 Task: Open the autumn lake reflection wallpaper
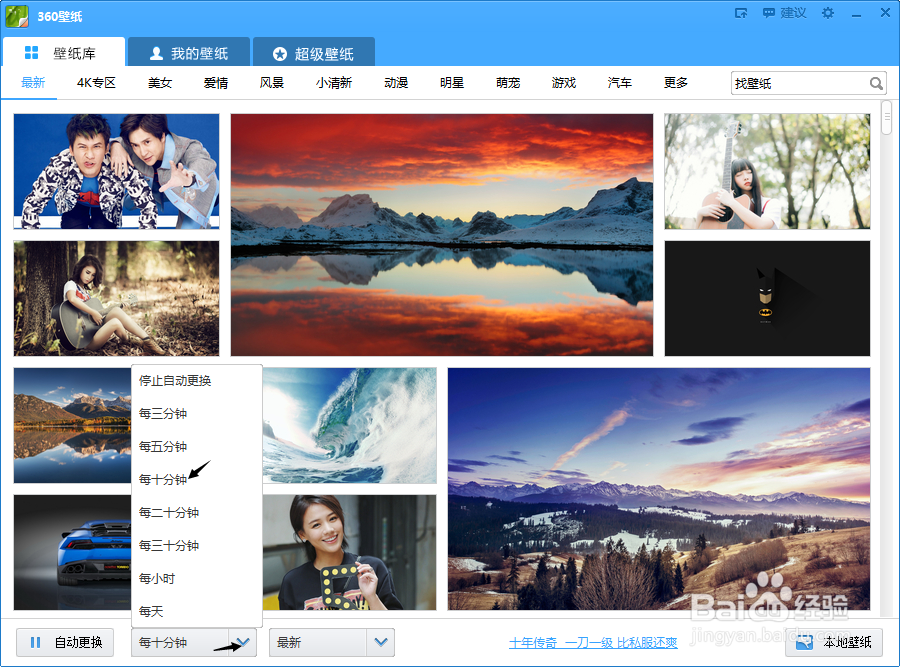coord(72,425)
